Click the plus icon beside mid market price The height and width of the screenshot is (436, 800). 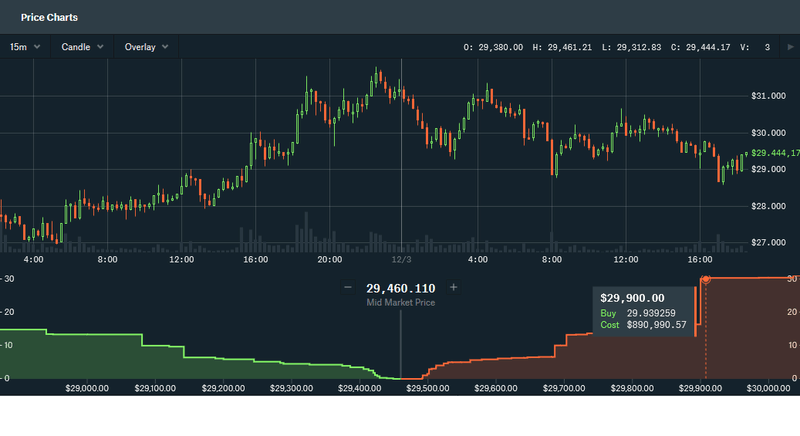453,287
